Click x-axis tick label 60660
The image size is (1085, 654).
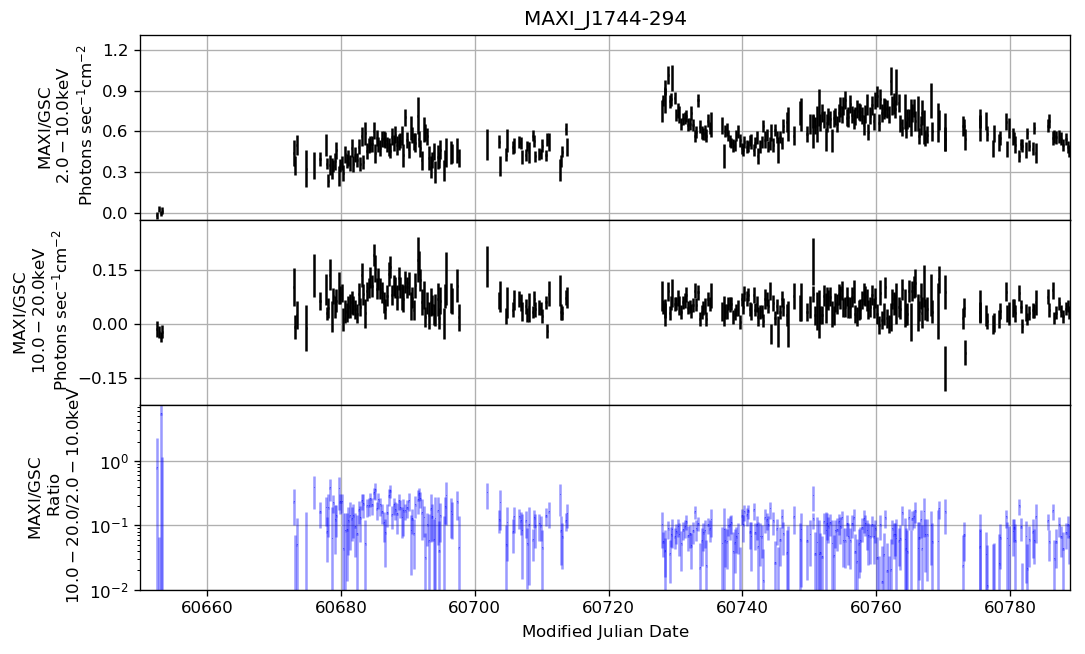point(208,608)
